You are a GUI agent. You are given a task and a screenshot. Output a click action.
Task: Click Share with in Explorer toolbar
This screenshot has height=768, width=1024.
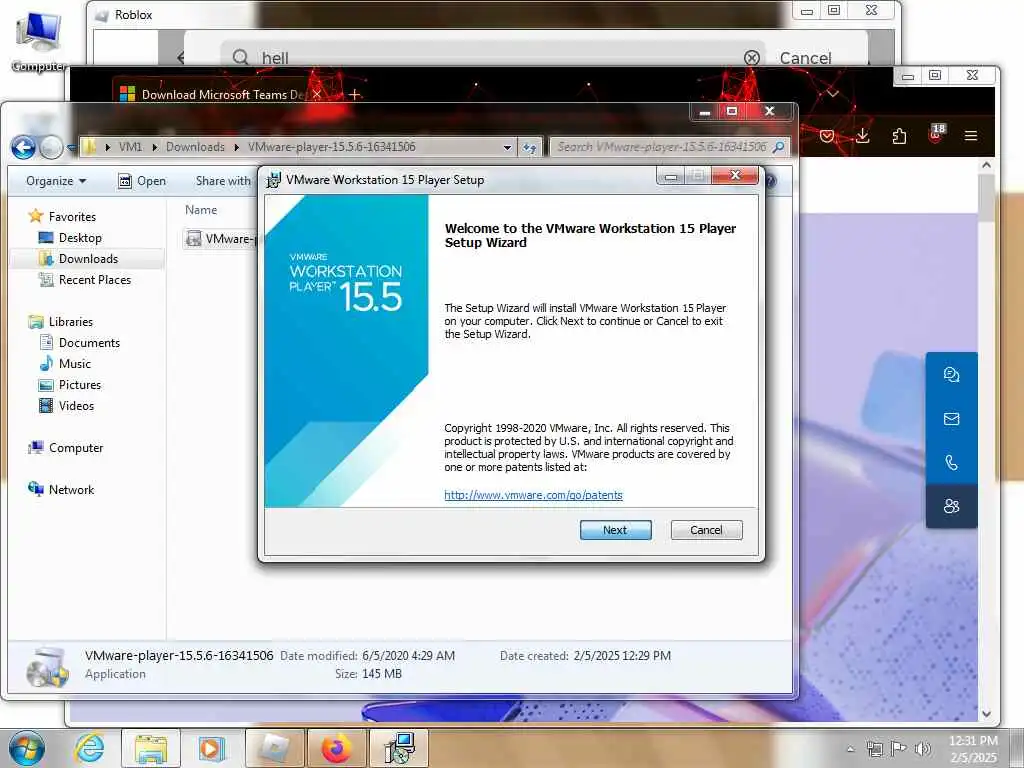pyautogui.click(x=223, y=181)
